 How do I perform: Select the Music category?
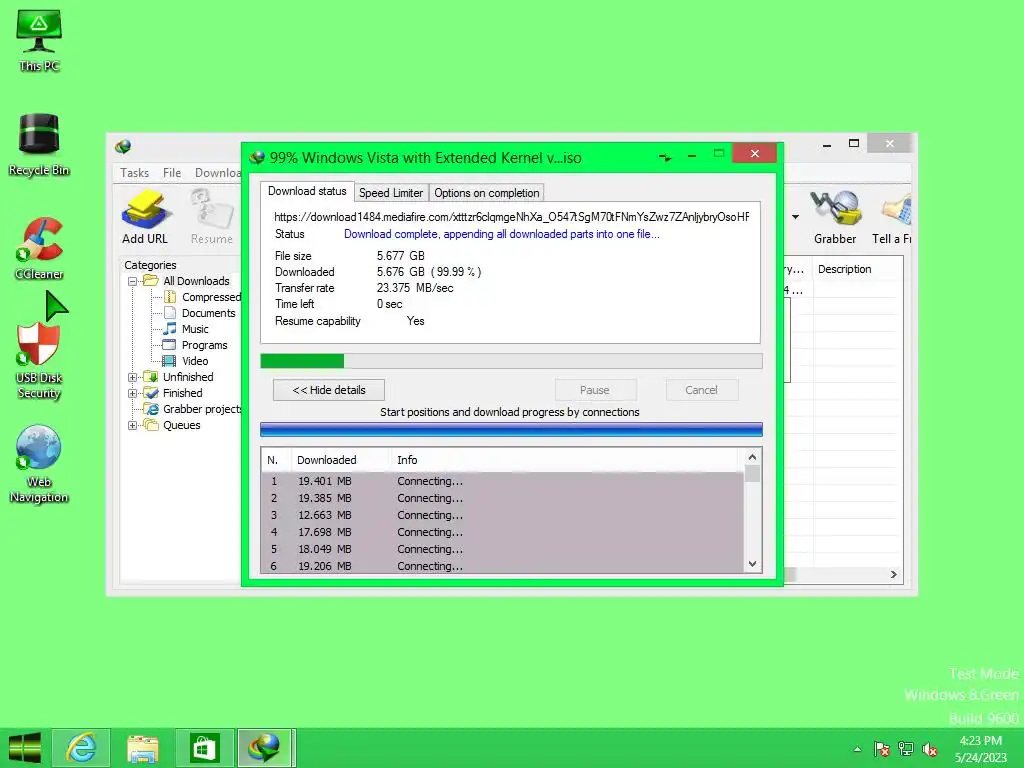186,328
